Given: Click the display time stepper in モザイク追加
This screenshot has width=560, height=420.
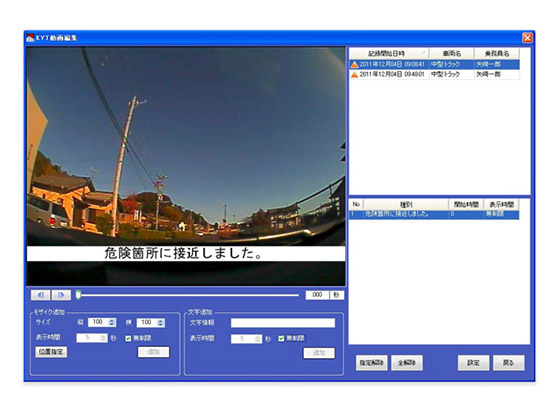Looking at the screenshot, I should tap(92, 338).
